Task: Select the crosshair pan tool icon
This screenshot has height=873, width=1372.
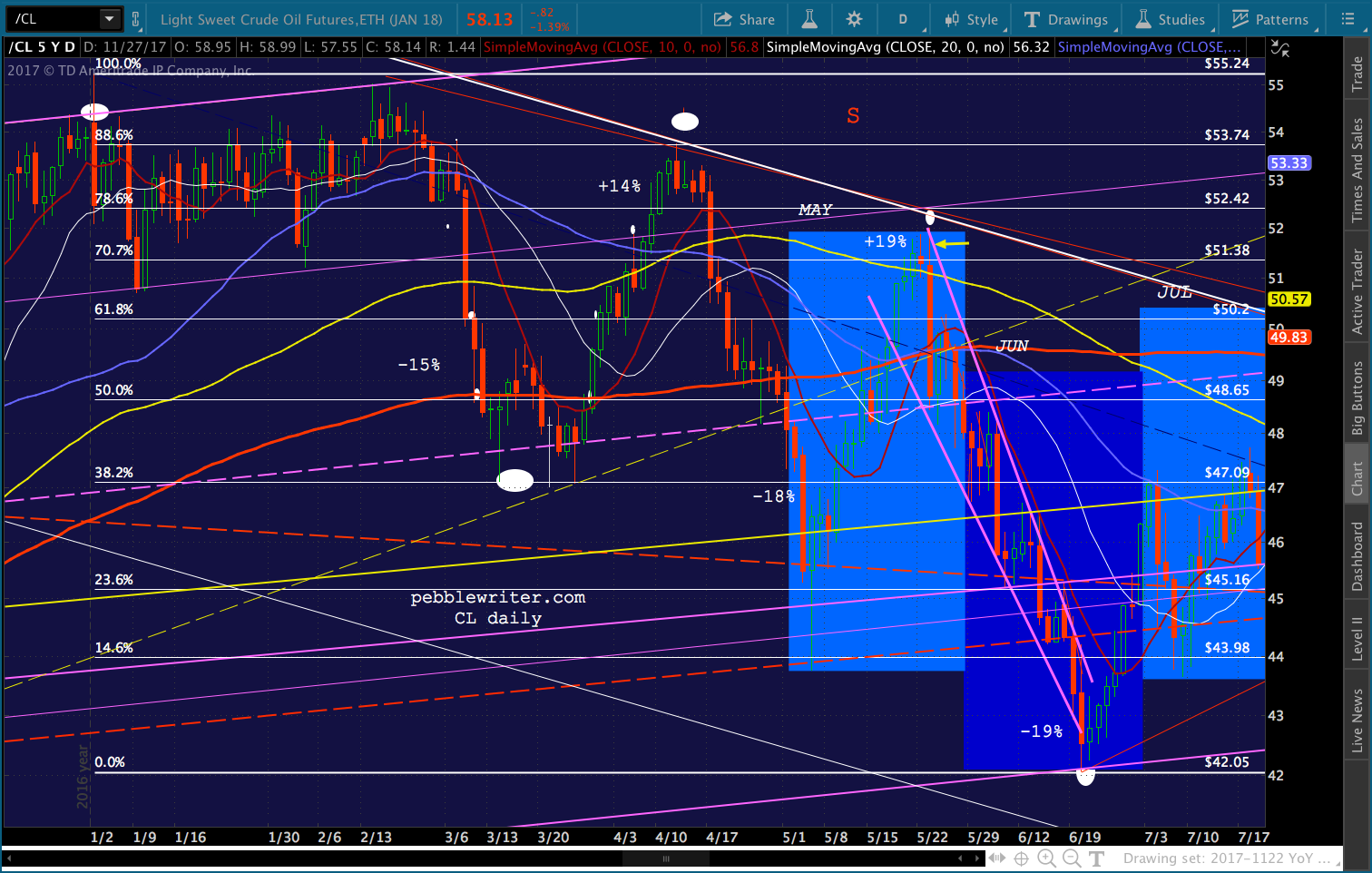Action: tap(1022, 858)
